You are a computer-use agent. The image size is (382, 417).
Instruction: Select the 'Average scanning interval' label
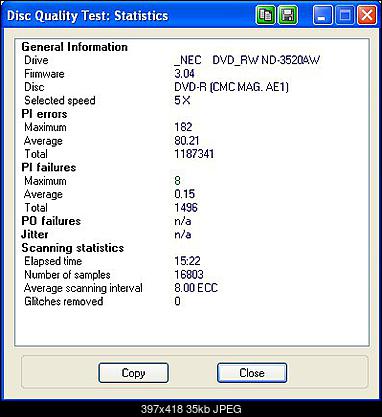pyautogui.click(x=83, y=288)
